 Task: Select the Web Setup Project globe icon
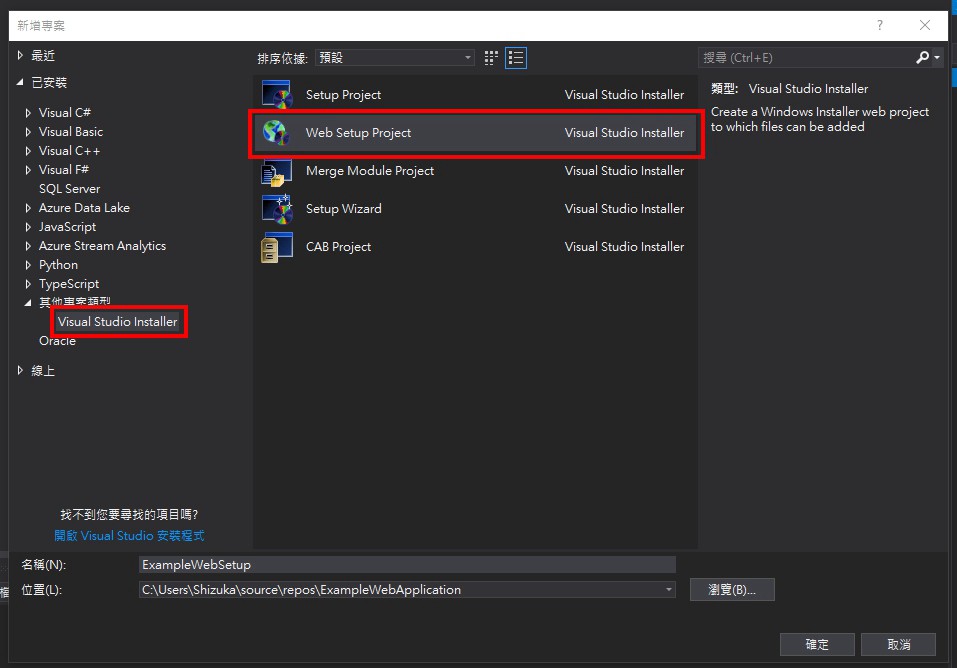click(277, 132)
